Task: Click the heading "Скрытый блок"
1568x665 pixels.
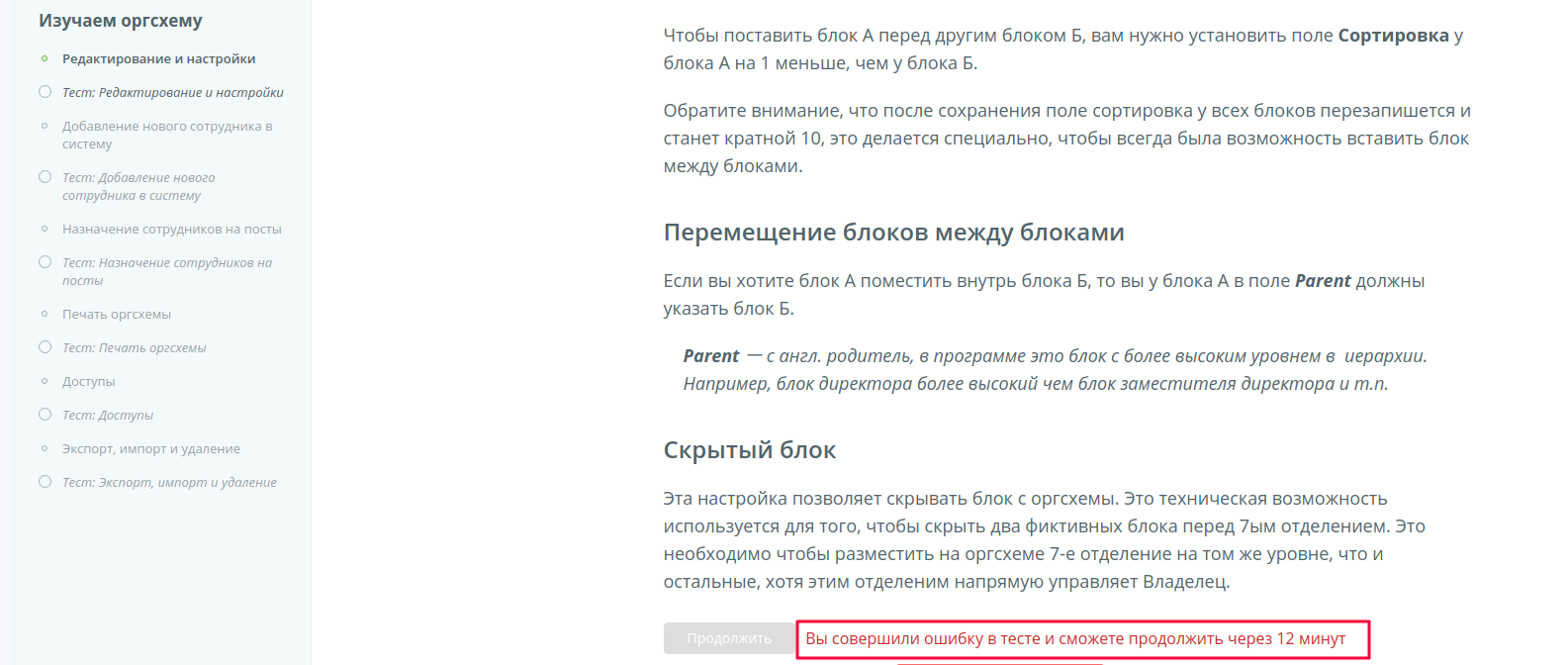Action: (x=749, y=450)
